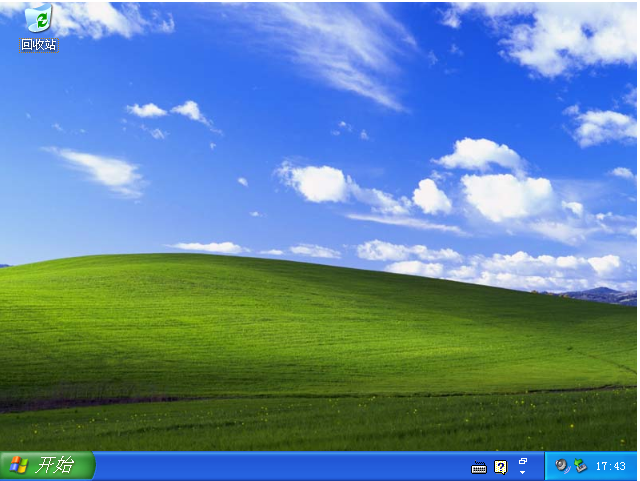Click the keyboard input method icon

tap(479, 467)
